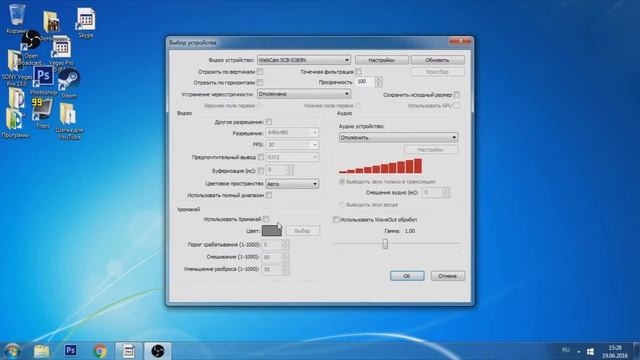The width and height of the screenshot is (640, 360).
Task: Tick Использовать WaveOut обработ checkbox
Action: tap(336, 220)
